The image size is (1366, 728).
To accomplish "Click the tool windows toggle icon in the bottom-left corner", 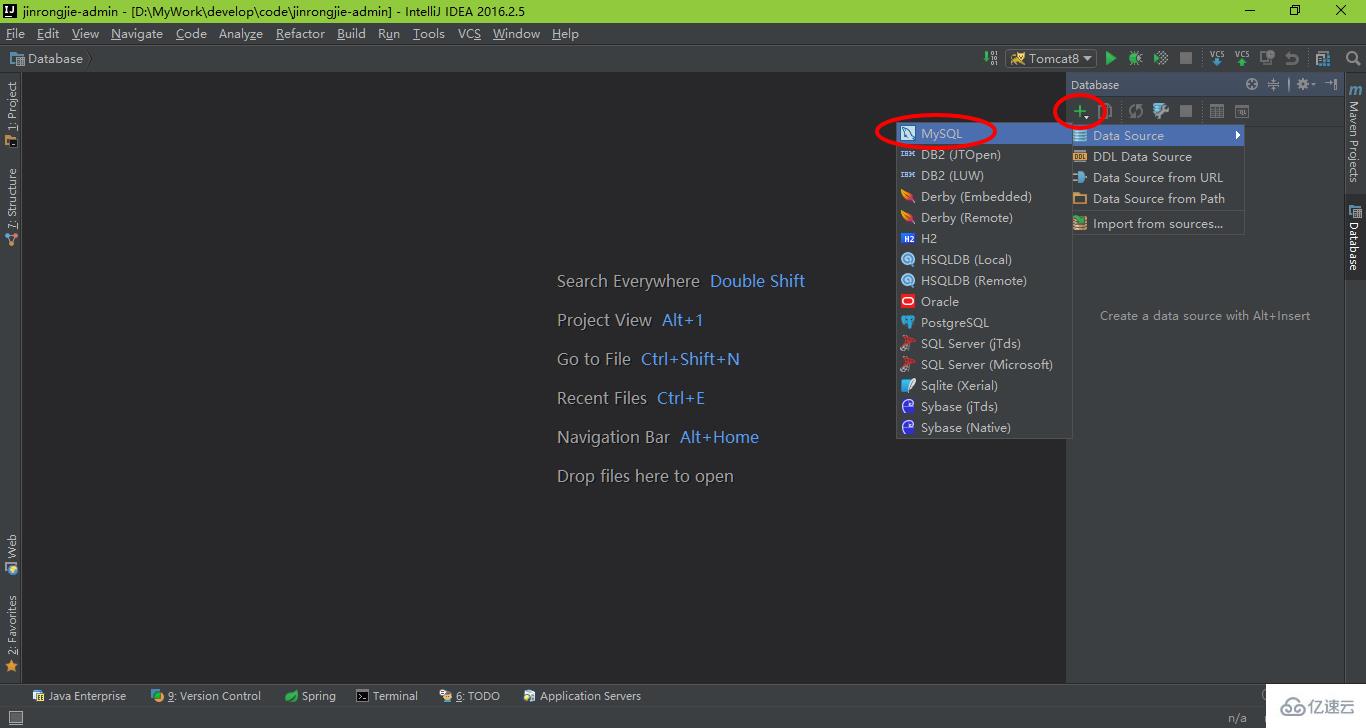I will (16, 717).
